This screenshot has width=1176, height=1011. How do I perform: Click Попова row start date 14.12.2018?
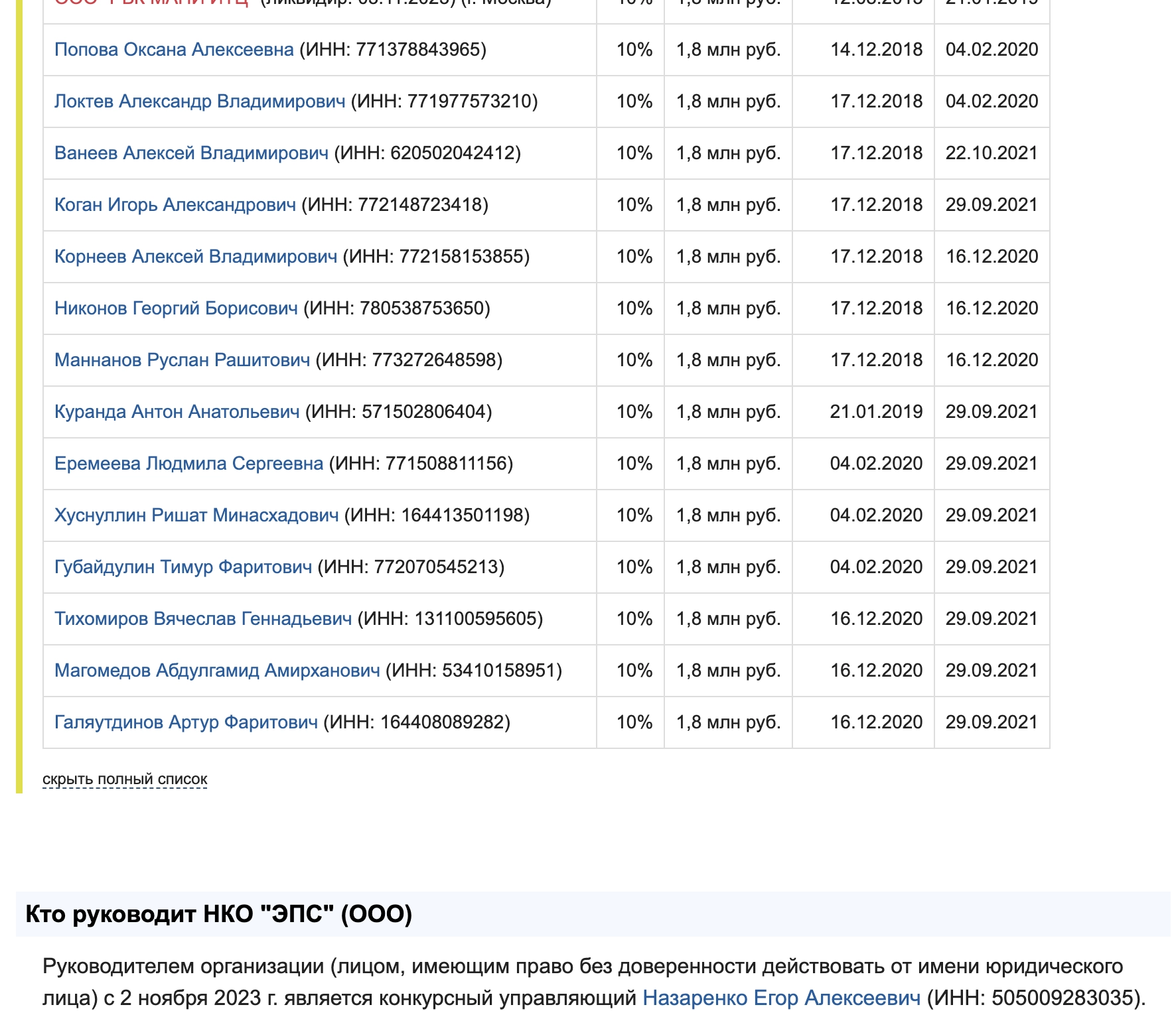[876, 50]
